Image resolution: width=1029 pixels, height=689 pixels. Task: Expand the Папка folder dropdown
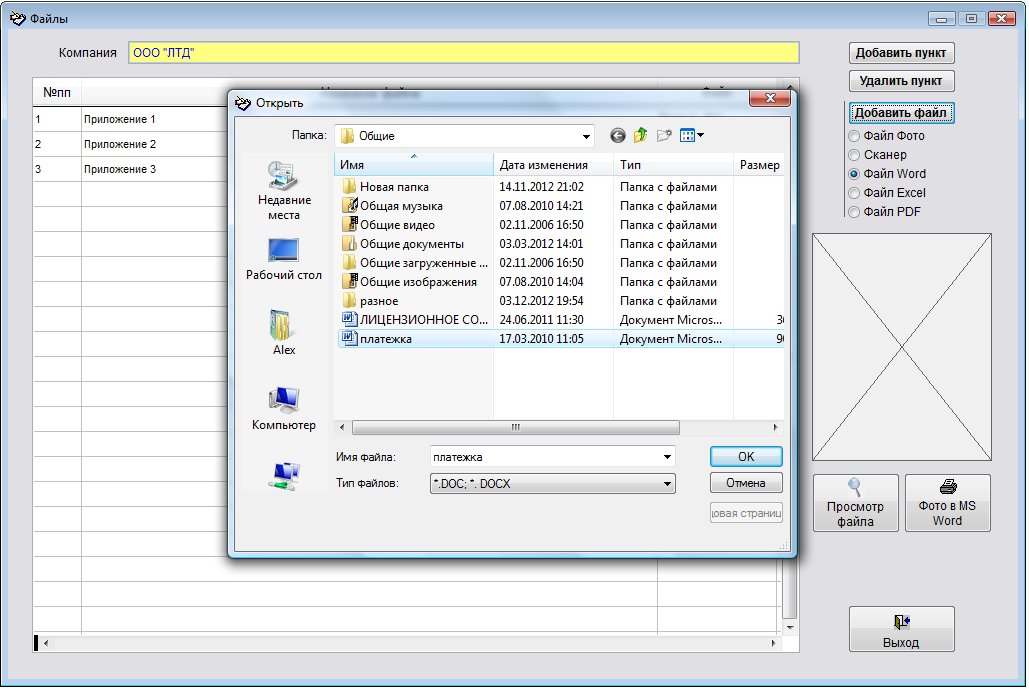[x=586, y=136]
